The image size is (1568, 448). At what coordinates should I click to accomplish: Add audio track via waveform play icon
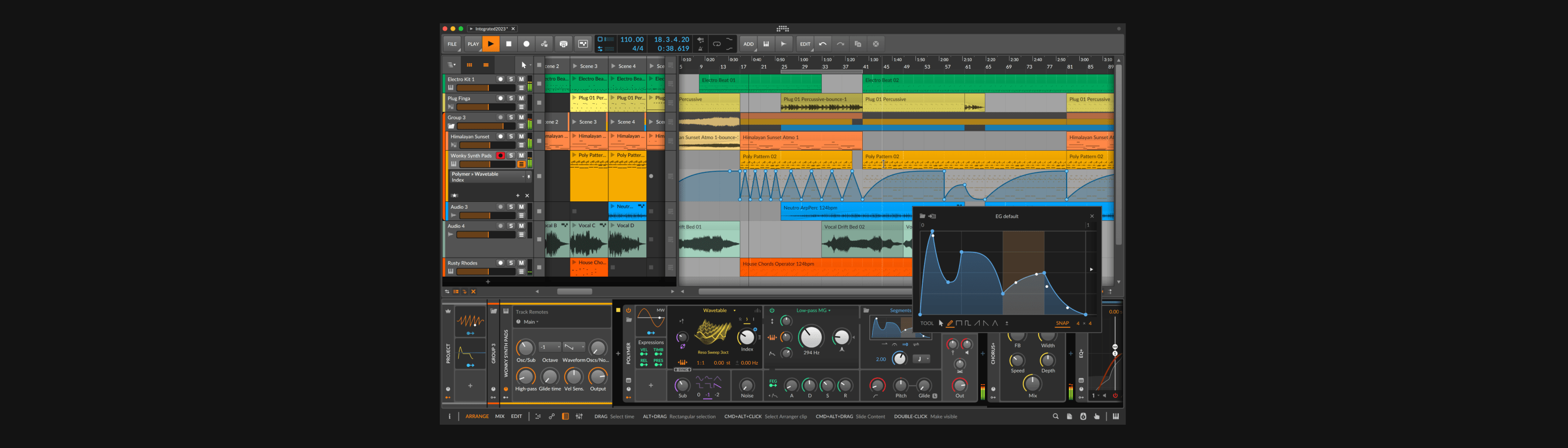784,44
